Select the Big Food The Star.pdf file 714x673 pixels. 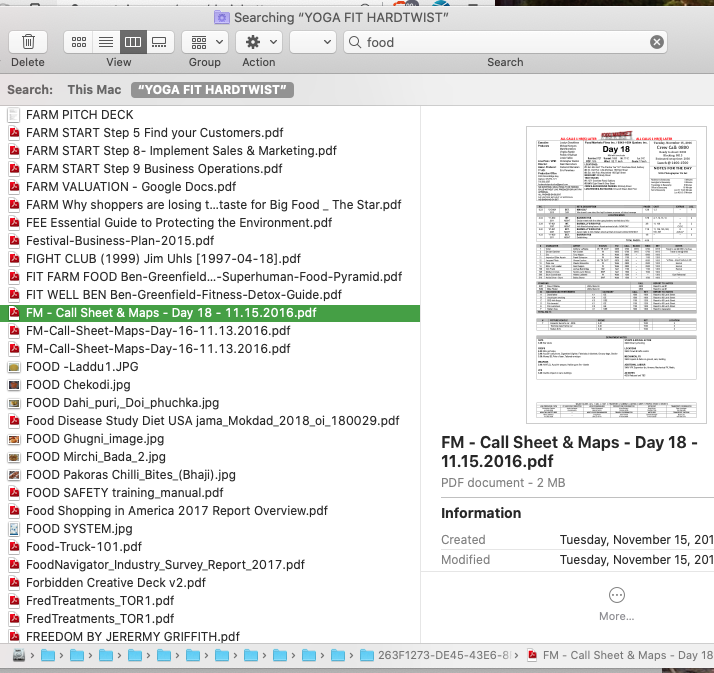pyautogui.click(x=214, y=204)
